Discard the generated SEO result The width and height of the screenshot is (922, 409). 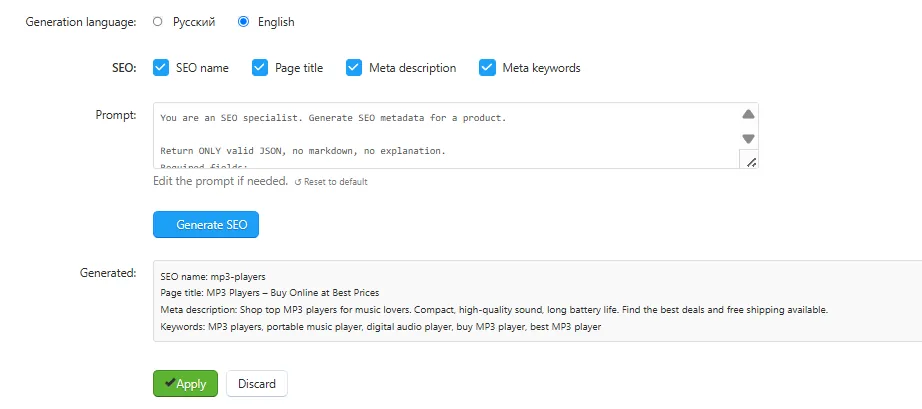(x=257, y=384)
